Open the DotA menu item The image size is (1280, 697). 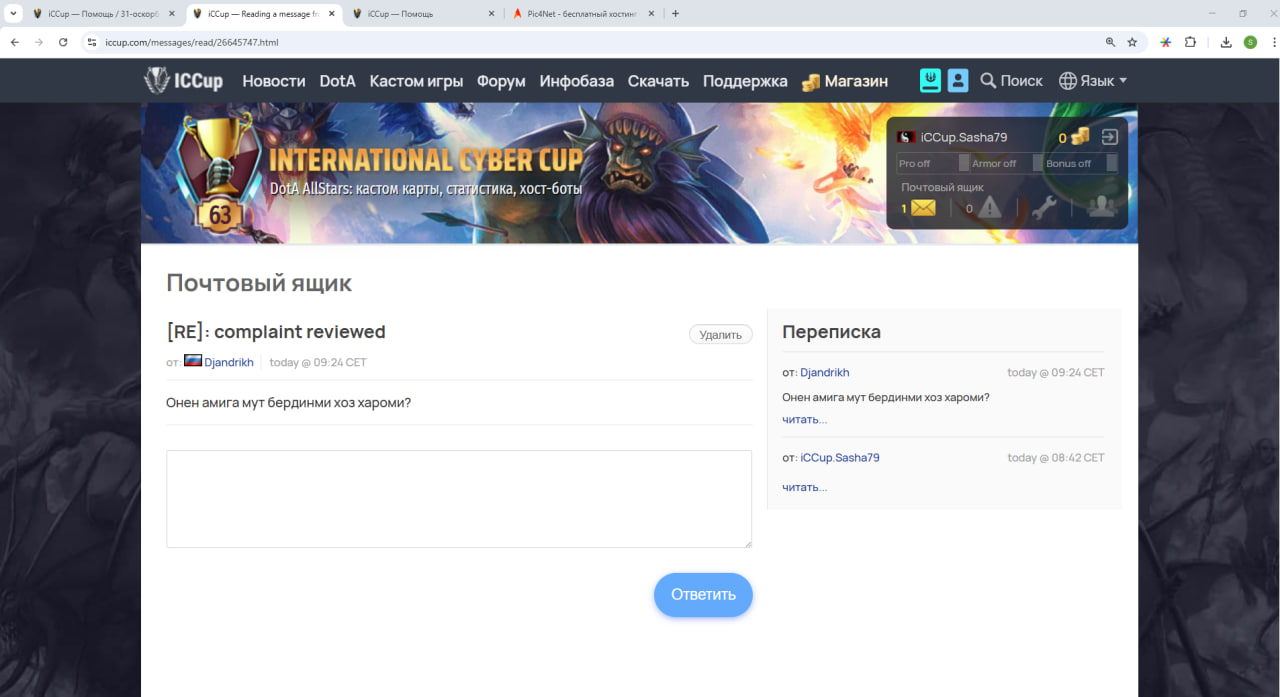(338, 81)
